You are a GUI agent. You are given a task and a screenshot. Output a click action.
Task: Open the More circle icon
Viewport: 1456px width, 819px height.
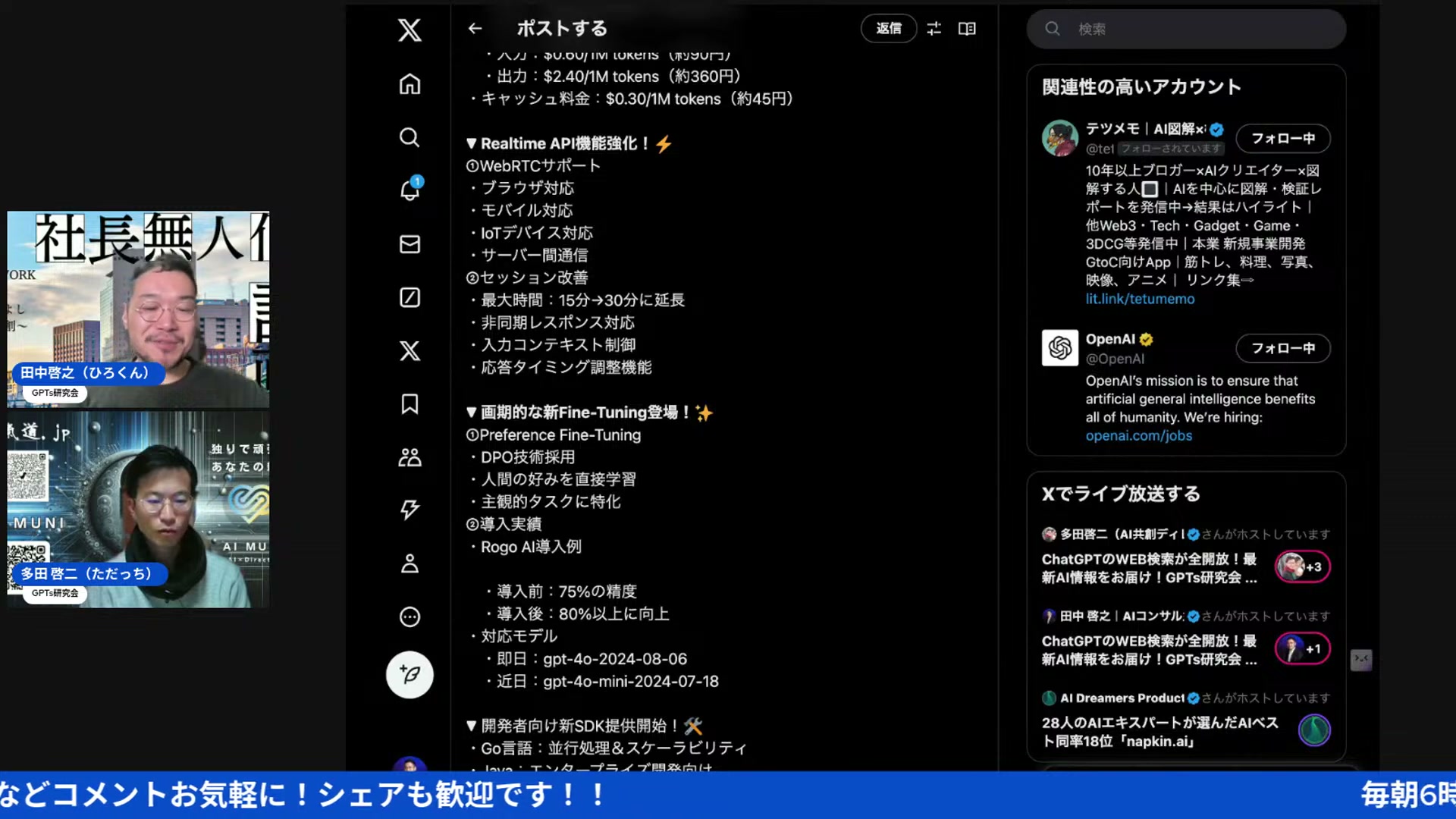pyautogui.click(x=409, y=617)
